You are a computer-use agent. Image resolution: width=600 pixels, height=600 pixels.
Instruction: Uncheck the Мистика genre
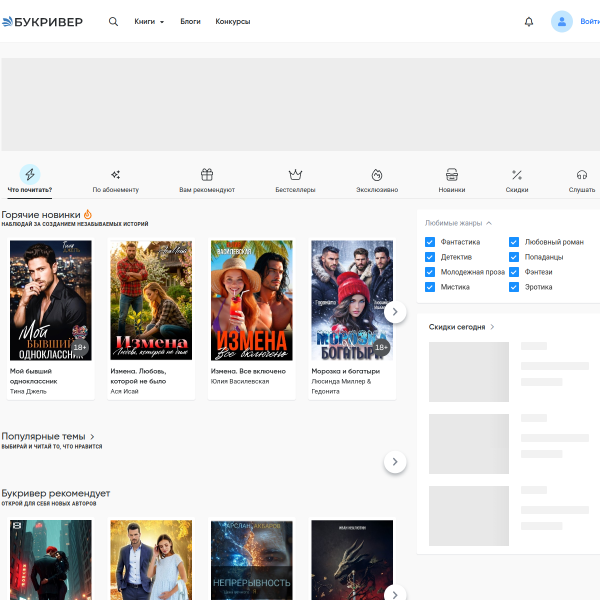click(430, 287)
